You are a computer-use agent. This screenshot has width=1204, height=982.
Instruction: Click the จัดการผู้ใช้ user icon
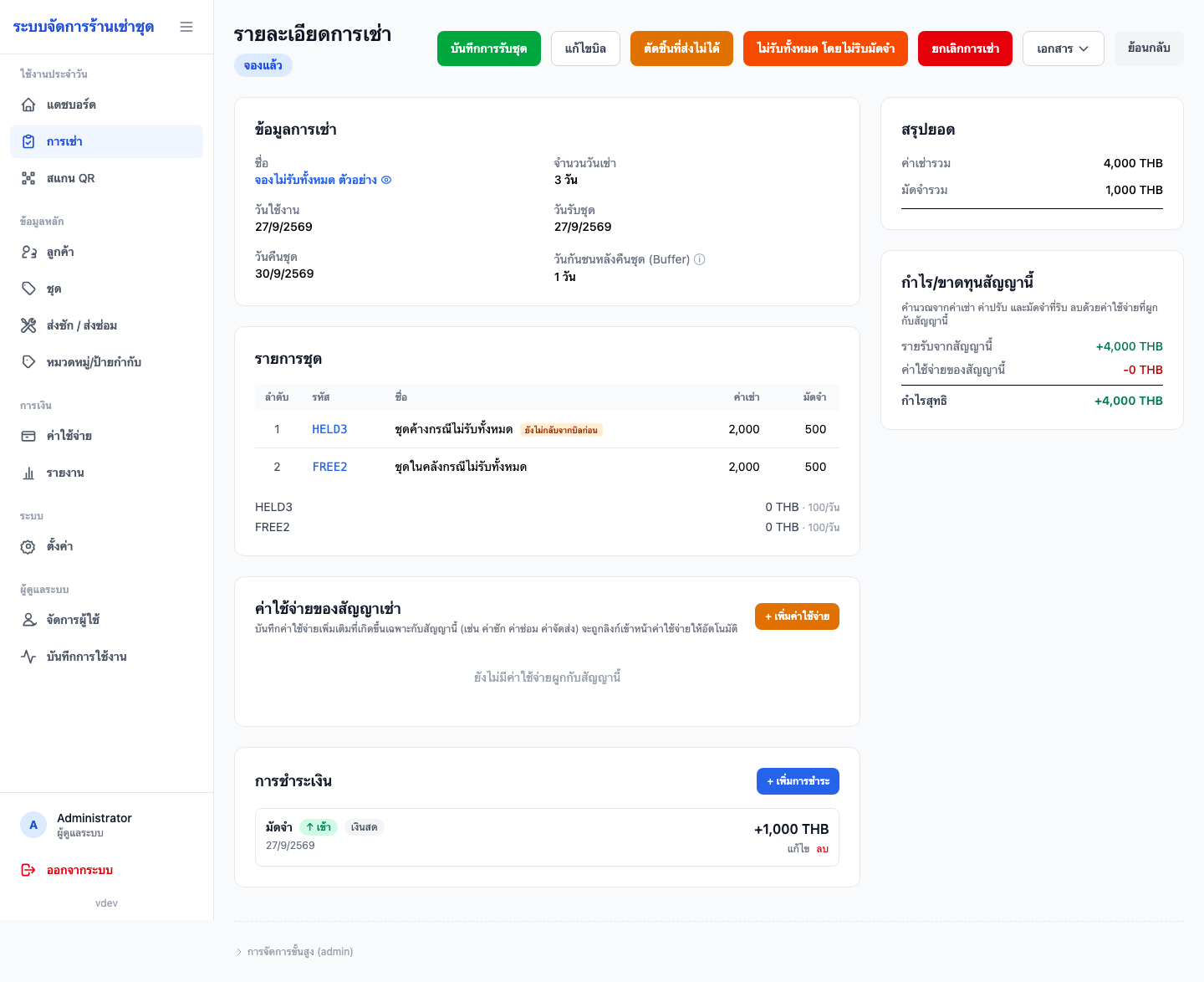tap(28, 620)
